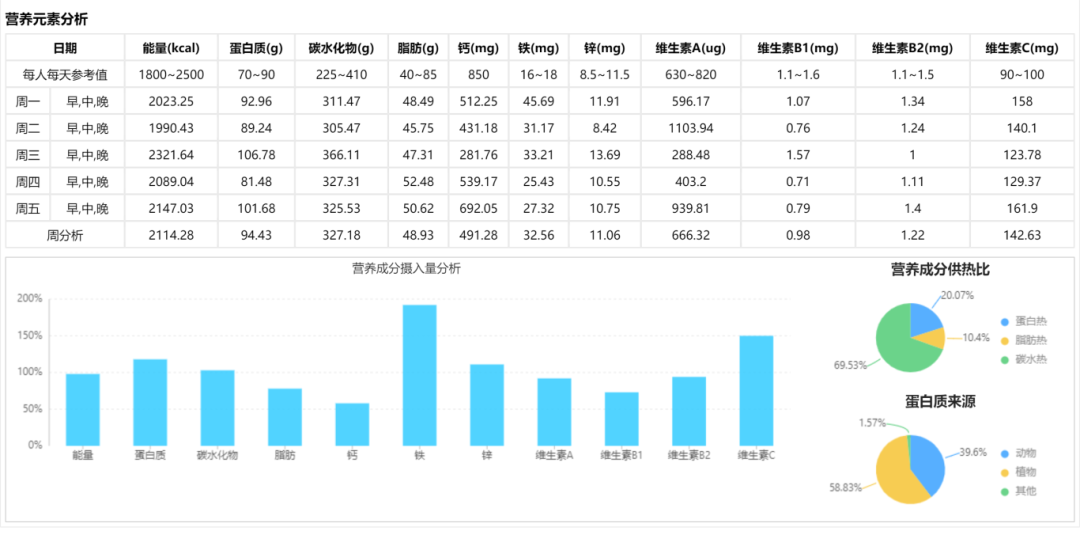Click the 539.17 calcium cell

point(478,182)
